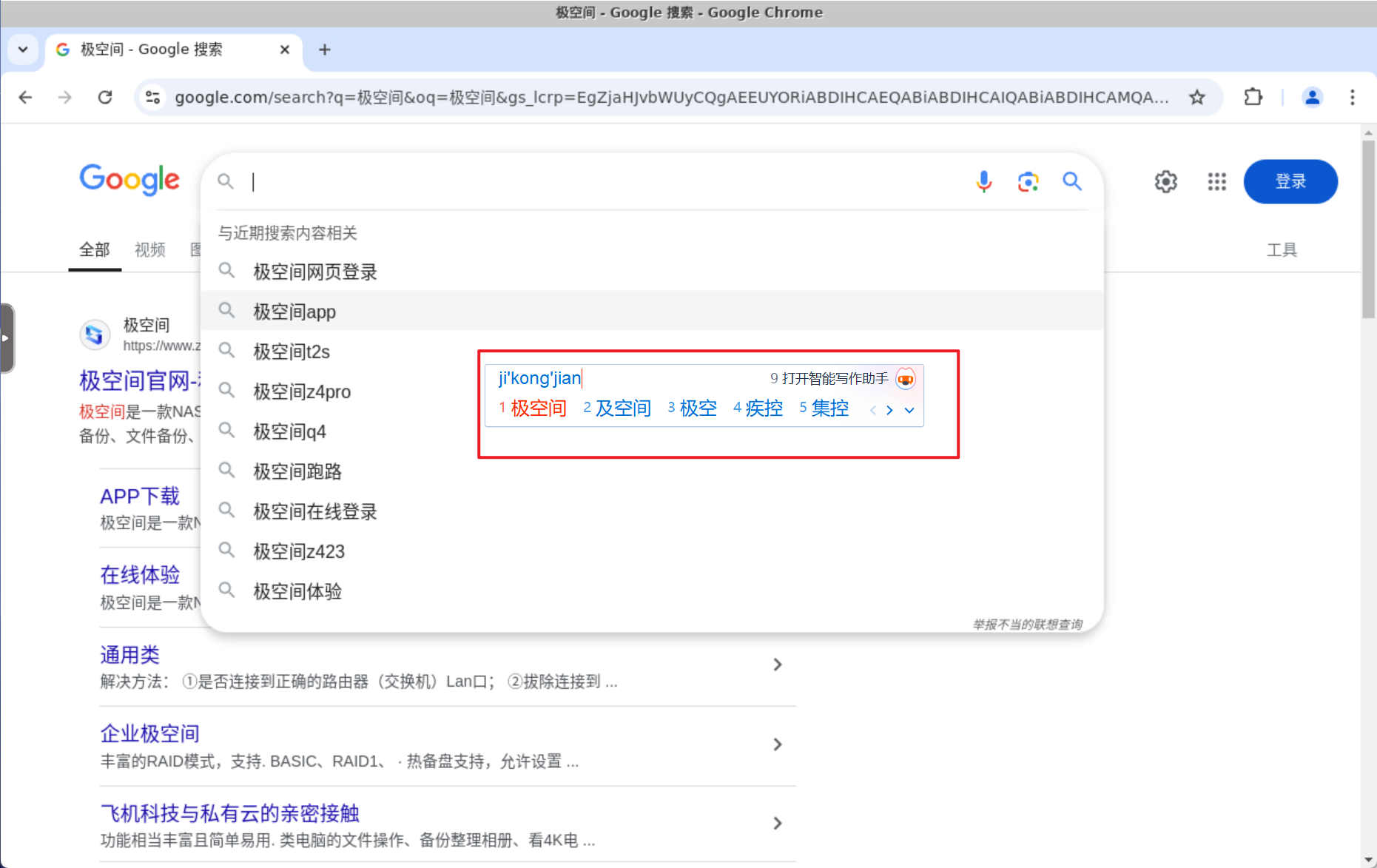
Task: Select IME candidate 1 极空间
Action: (x=532, y=408)
